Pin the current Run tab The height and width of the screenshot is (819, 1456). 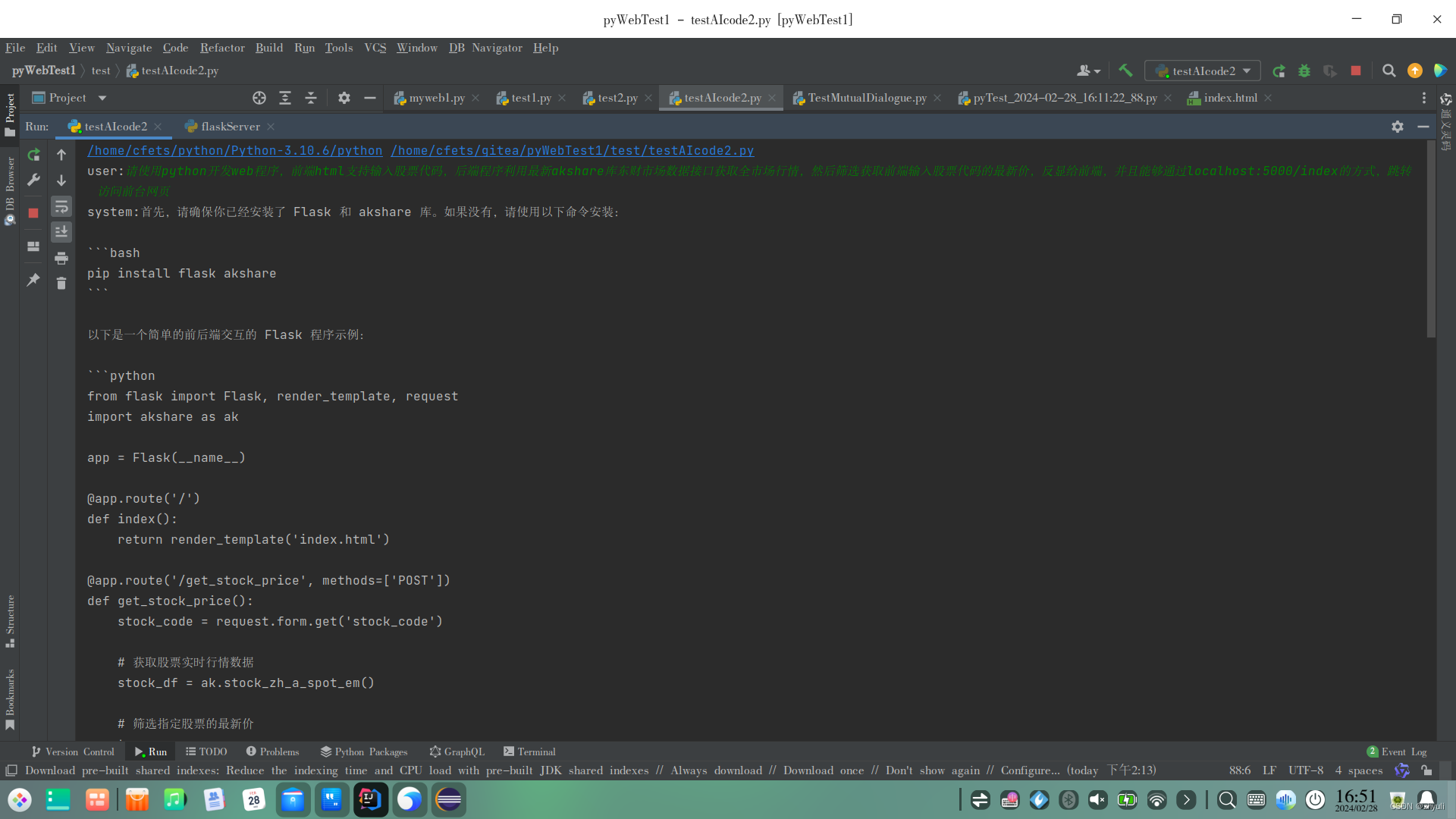[33, 280]
